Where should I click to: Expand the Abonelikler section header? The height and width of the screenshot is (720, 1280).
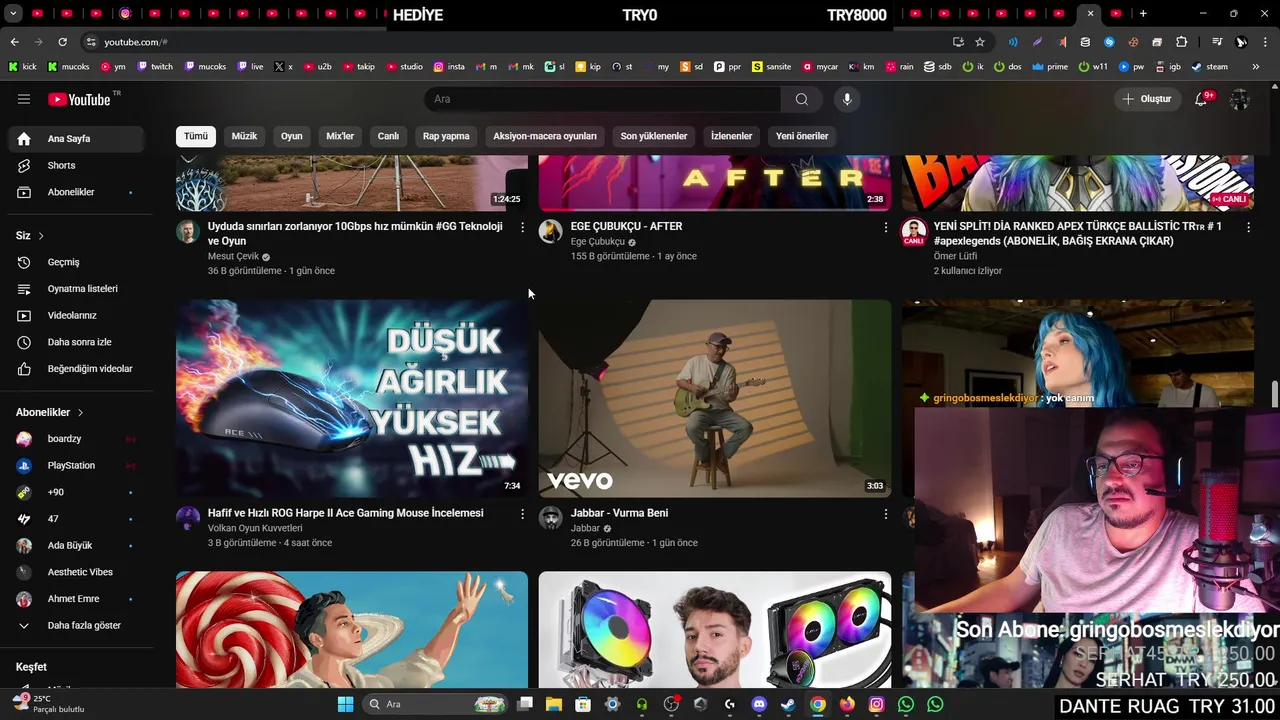click(x=50, y=412)
